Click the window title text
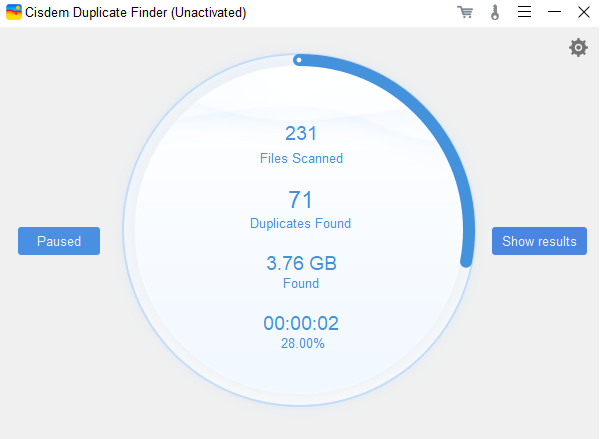 coord(136,13)
